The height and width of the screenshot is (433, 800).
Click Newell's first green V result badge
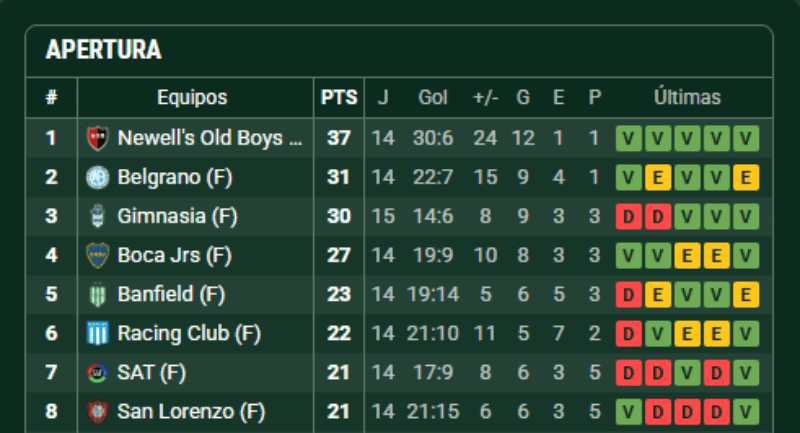[628, 138]
